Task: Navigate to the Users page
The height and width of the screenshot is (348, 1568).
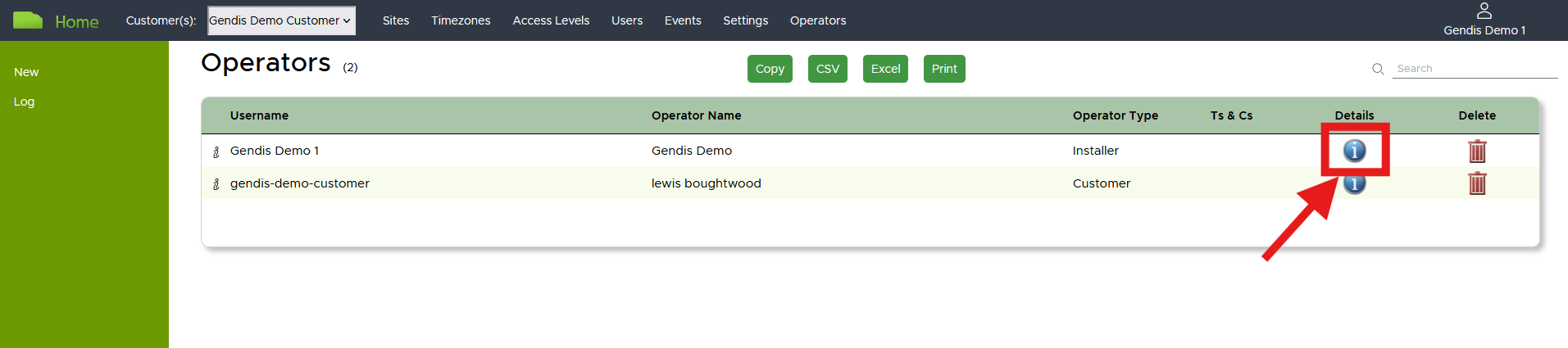Action: 627,20
